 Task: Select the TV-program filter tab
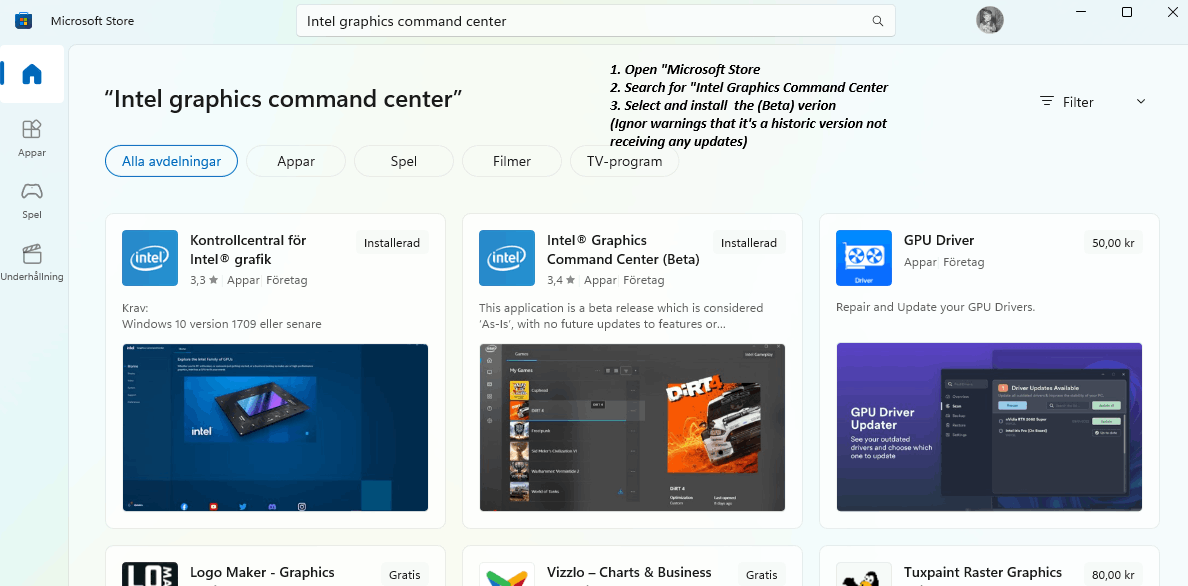tap(624, 161)
